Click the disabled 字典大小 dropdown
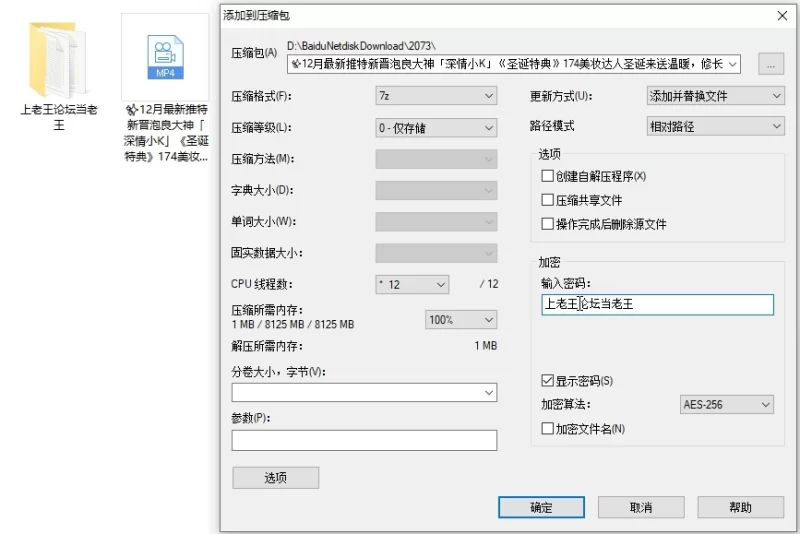 tap(436, 191)
